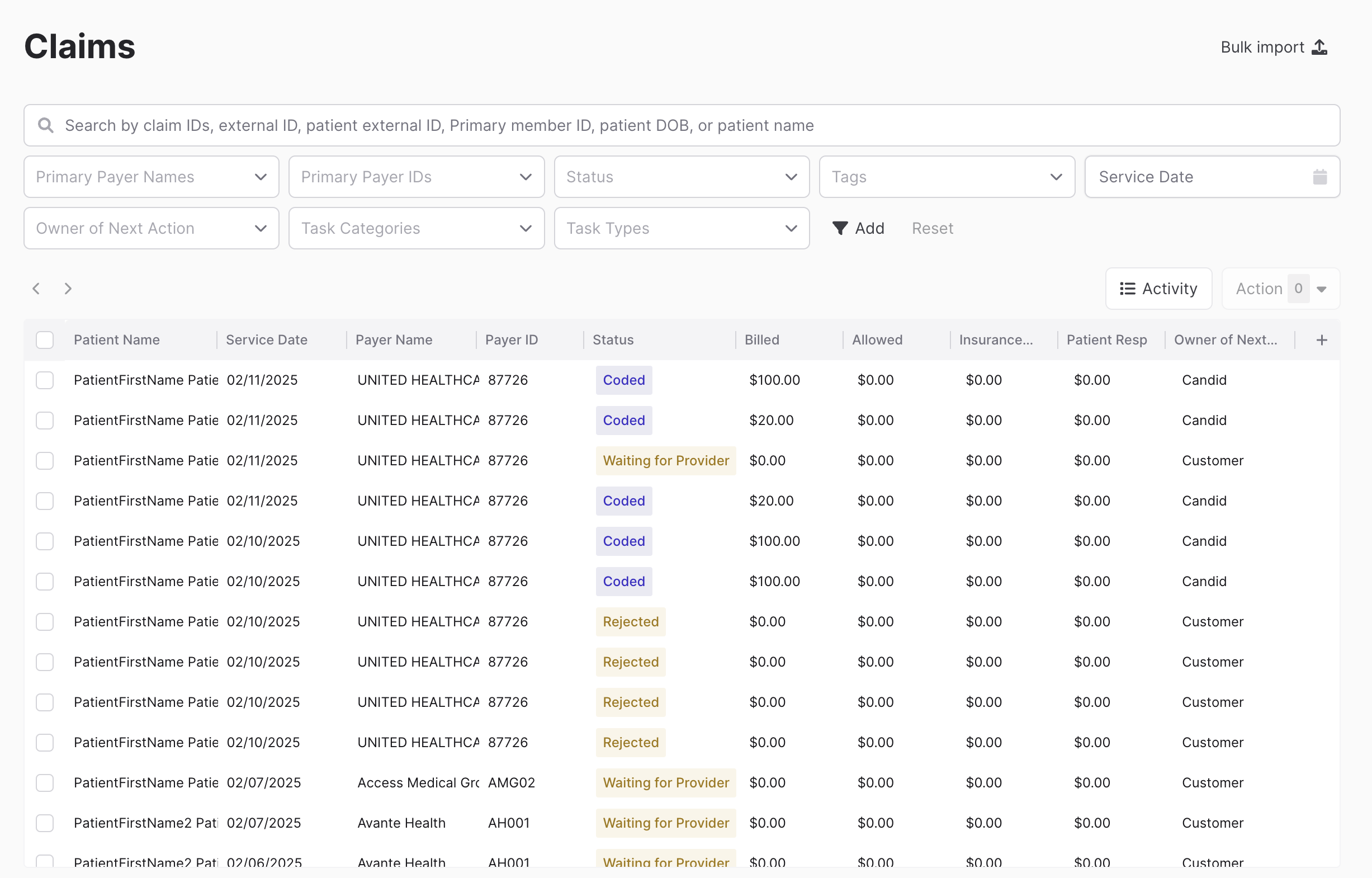Click the first Rejected status badge
The height and width of the screenshot is (878, 1372).
[631, 621]
